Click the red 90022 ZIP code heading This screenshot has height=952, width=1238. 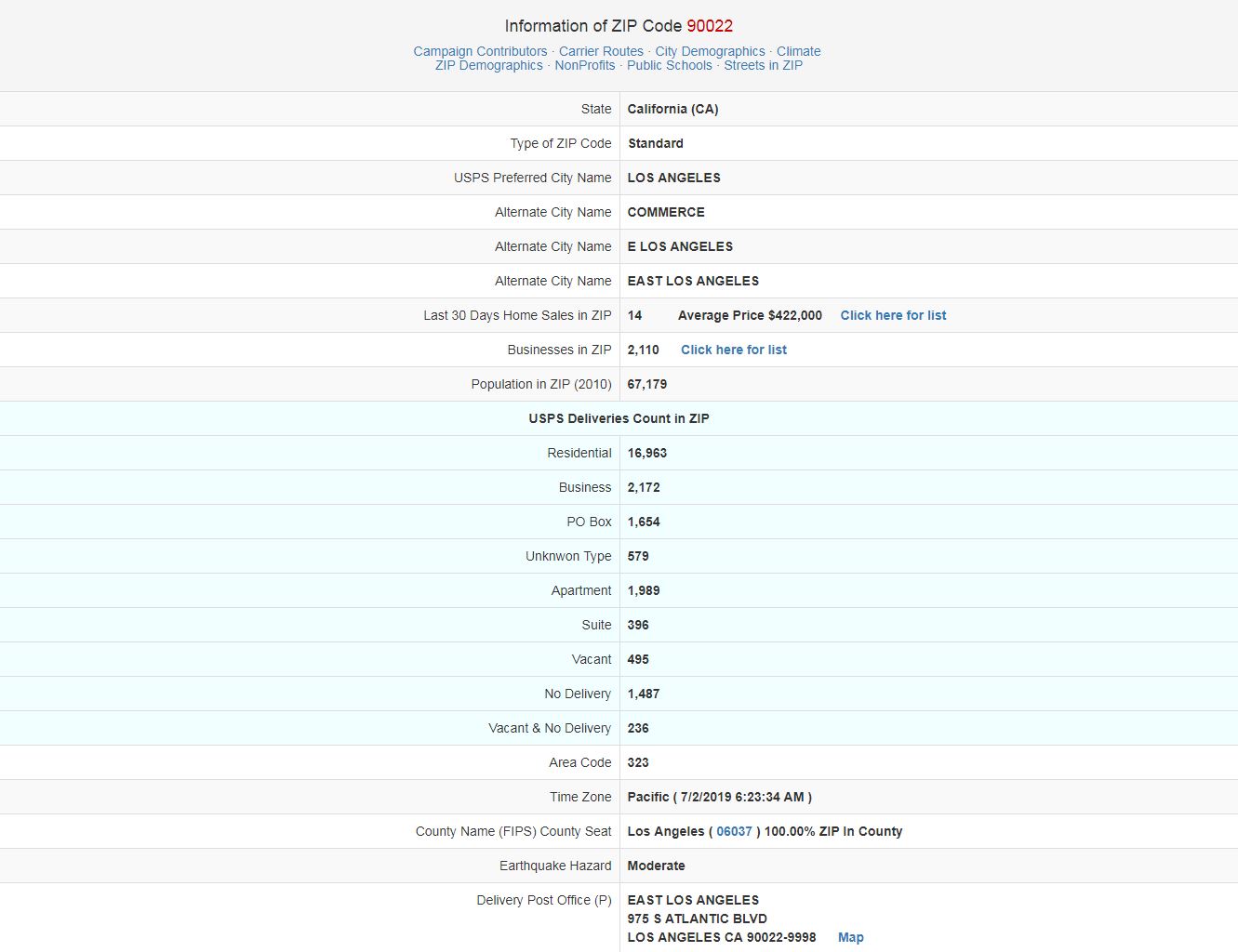coord(710,26)
